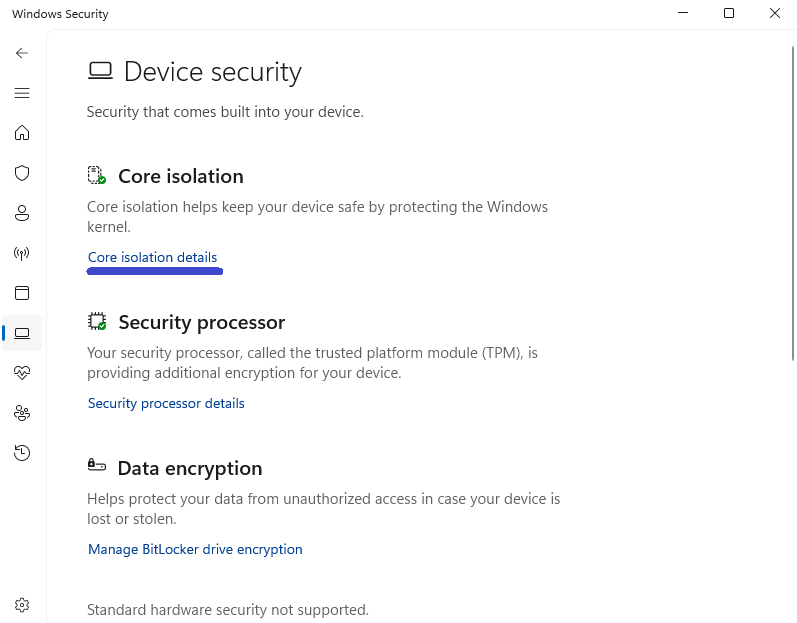797x623 pixels.
Task: Open Firewall & network protection
Action: 22,253
